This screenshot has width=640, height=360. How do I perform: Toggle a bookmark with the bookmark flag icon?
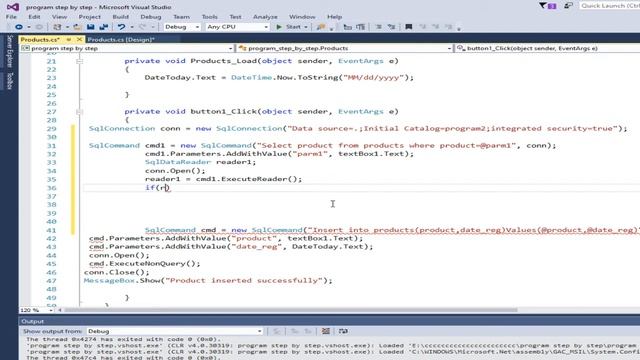coord(409,27)
